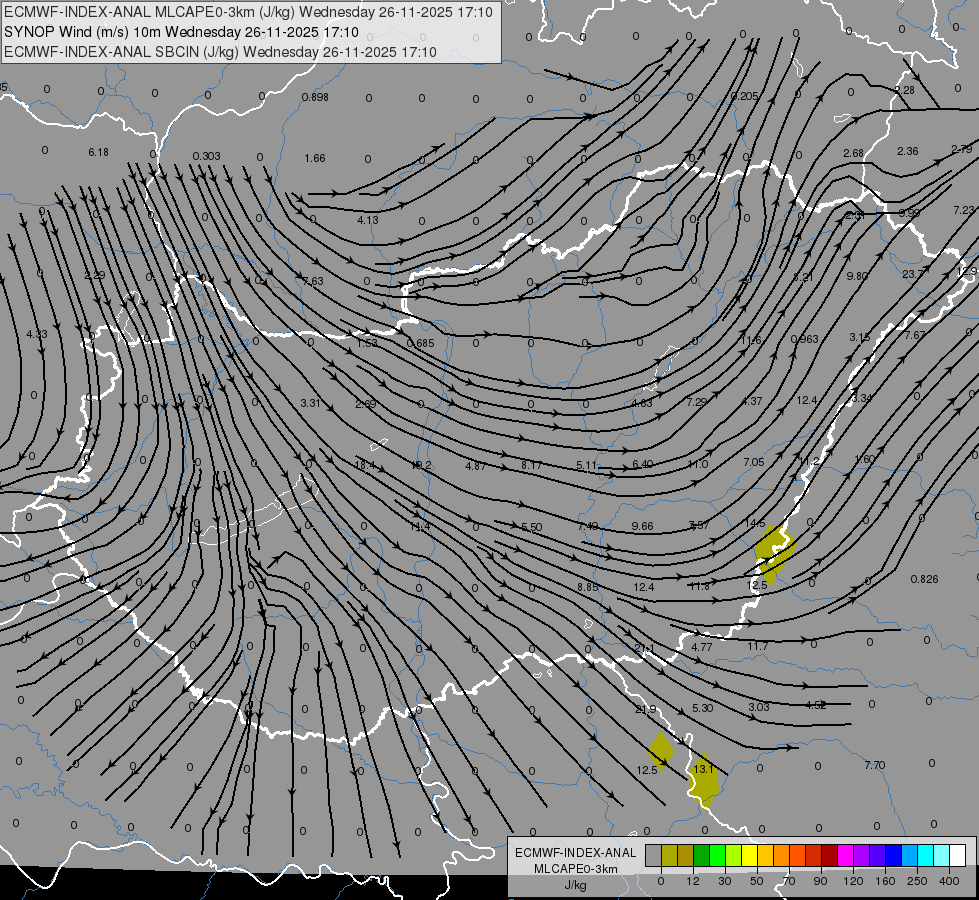Image resolution: width=979 pixels, height=900 pixels.
Task: Click the MLCAPE0-3km title line
Action: (x=248, y=12)
